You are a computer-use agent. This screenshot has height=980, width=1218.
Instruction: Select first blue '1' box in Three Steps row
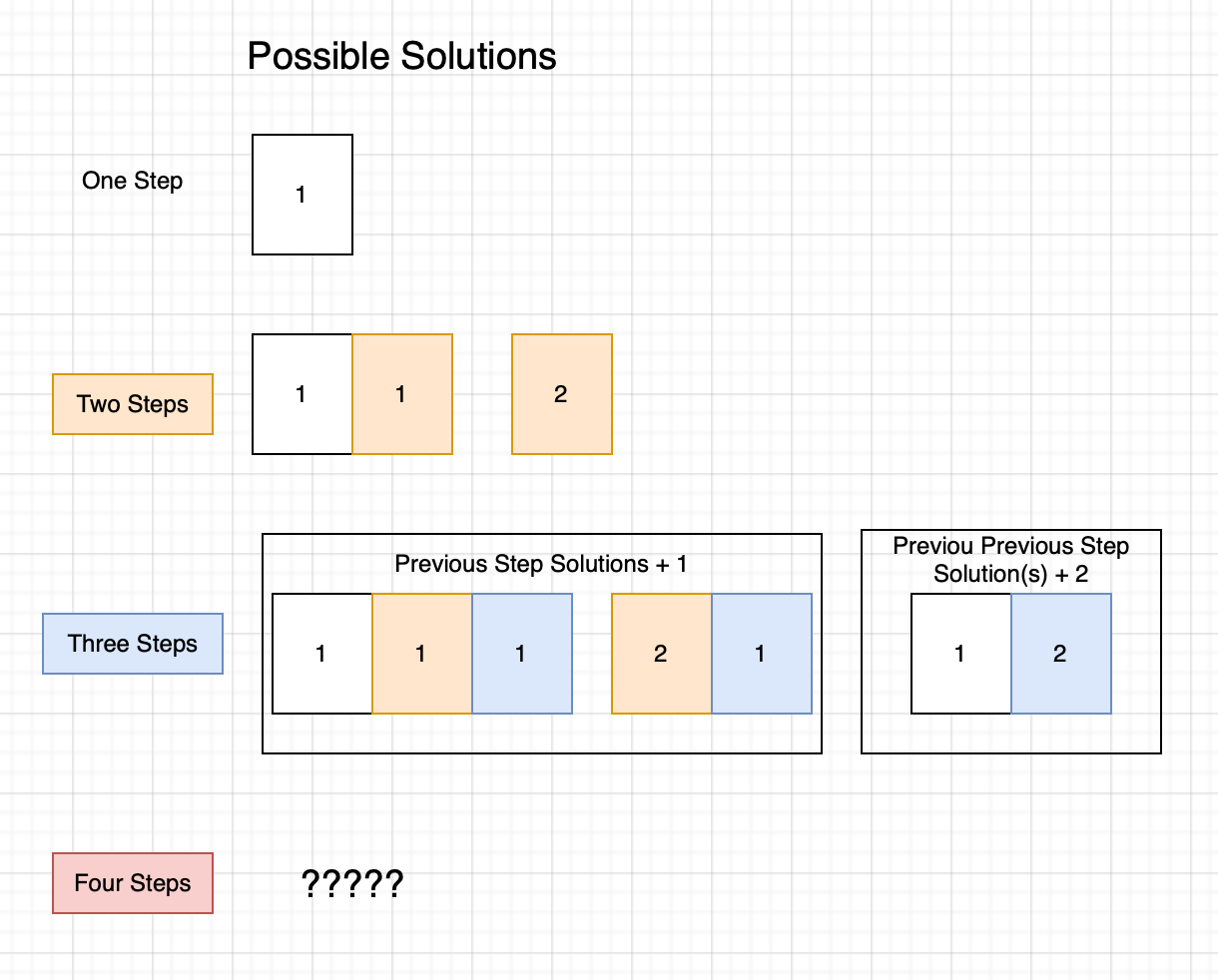pos(522,654)
